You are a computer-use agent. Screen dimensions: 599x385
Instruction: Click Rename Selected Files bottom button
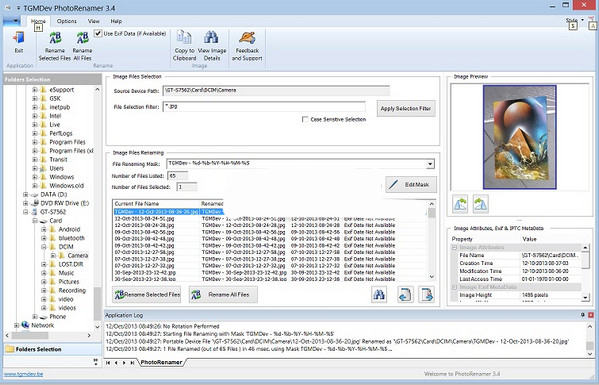[x=147, y=294]
